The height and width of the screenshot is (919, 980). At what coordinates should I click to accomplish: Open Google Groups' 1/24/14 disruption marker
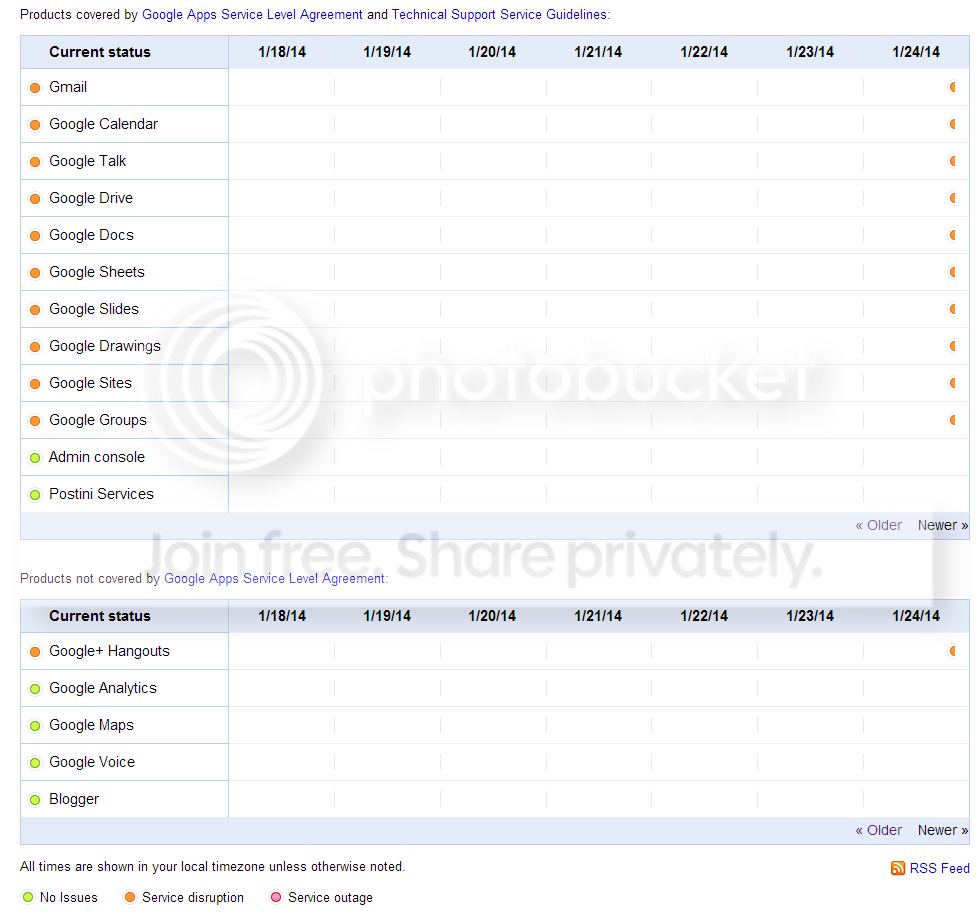click(x=952, y=419)
